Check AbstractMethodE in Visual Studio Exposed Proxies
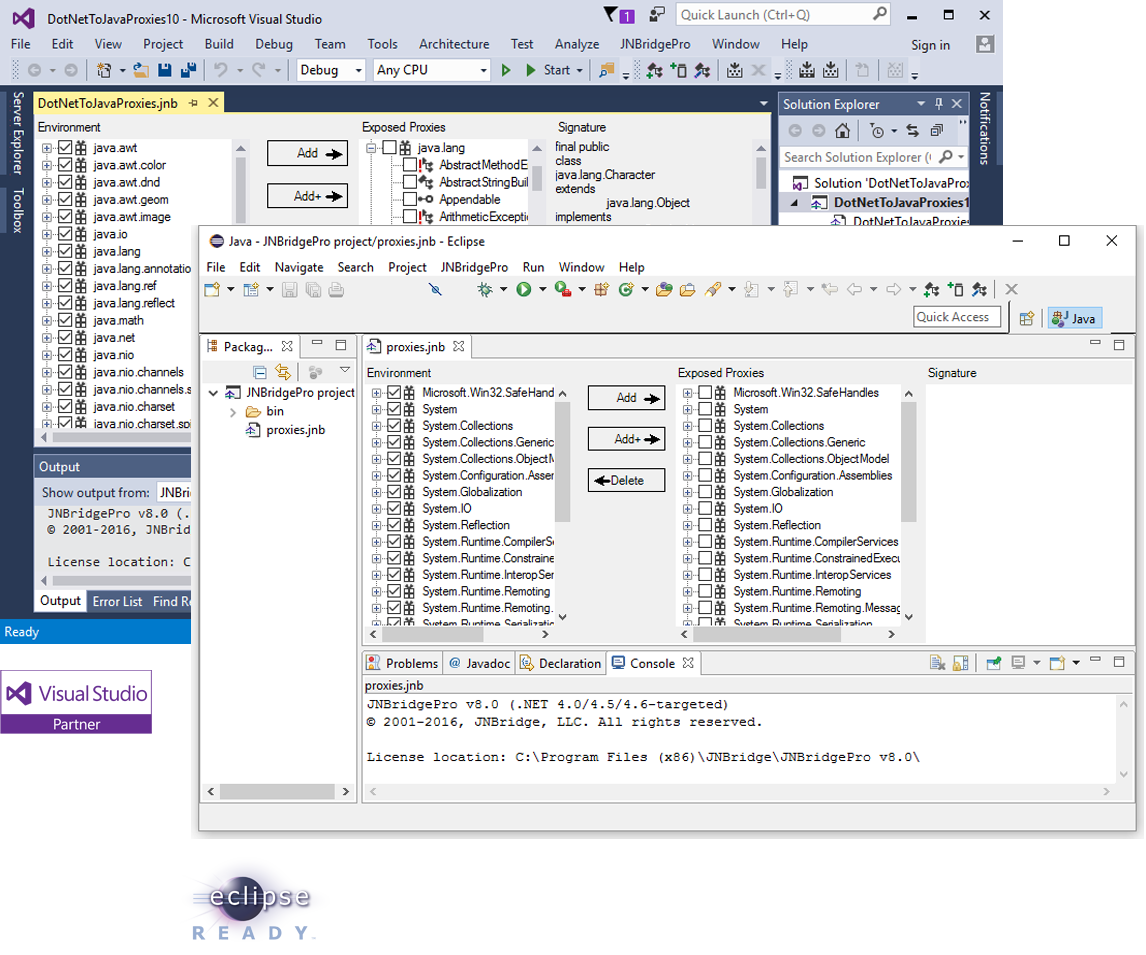Viewport: 1146px width, 955px height. 410,164
